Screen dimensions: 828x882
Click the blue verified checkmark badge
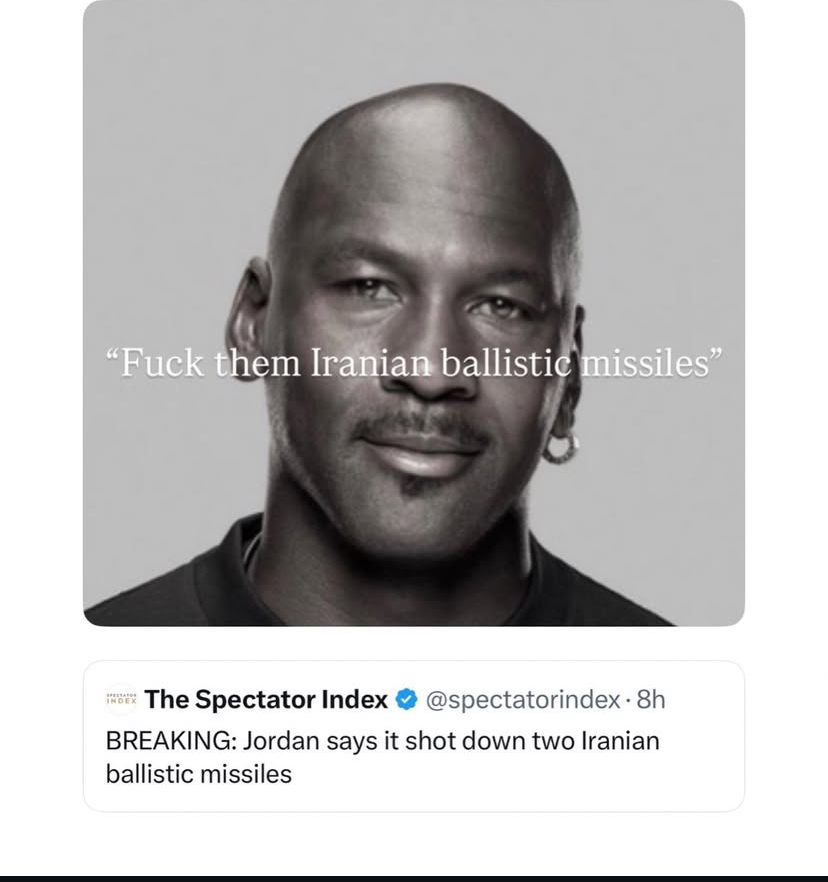click(x=407, y=700)
